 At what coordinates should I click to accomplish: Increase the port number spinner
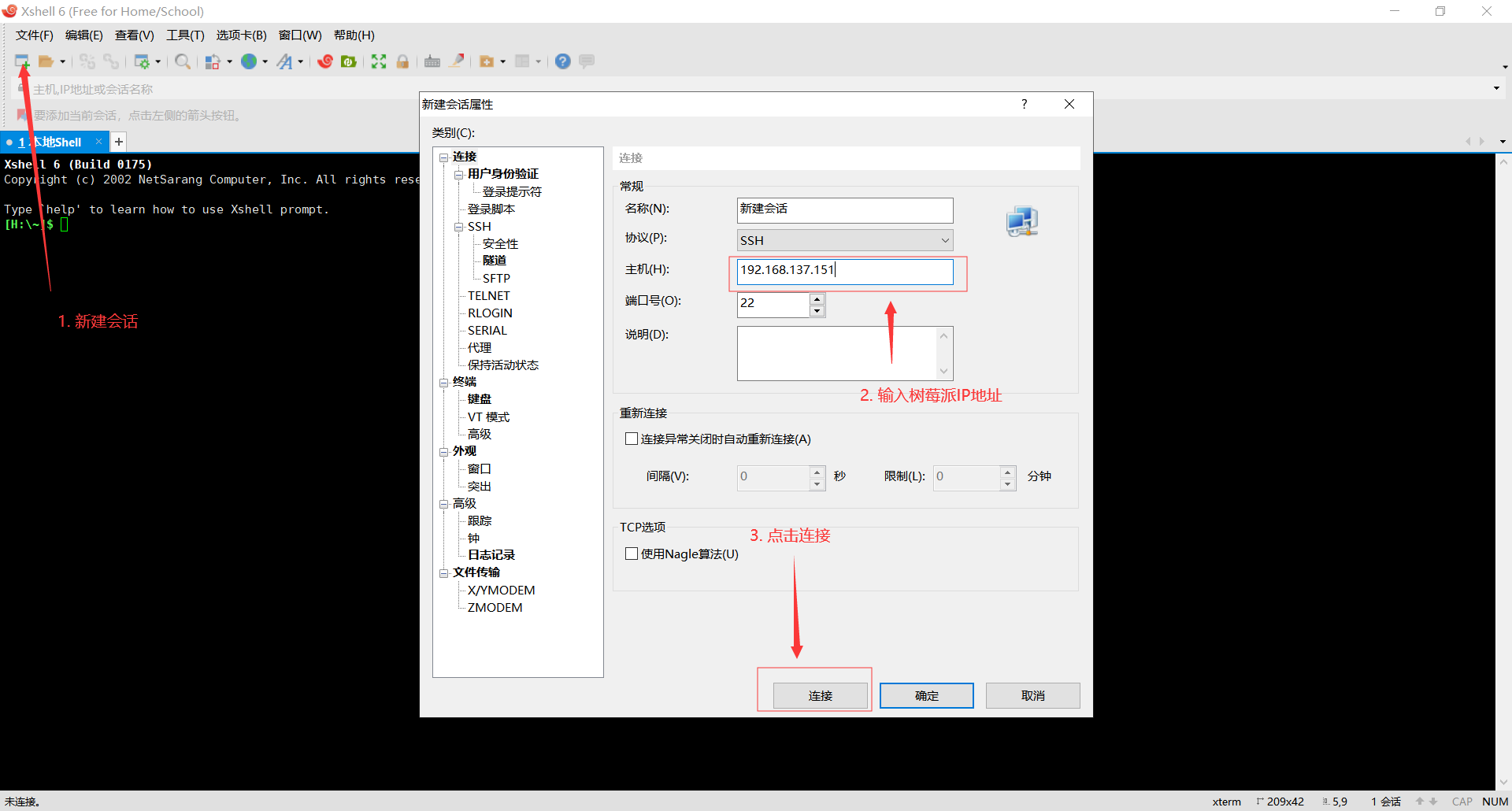817,298
